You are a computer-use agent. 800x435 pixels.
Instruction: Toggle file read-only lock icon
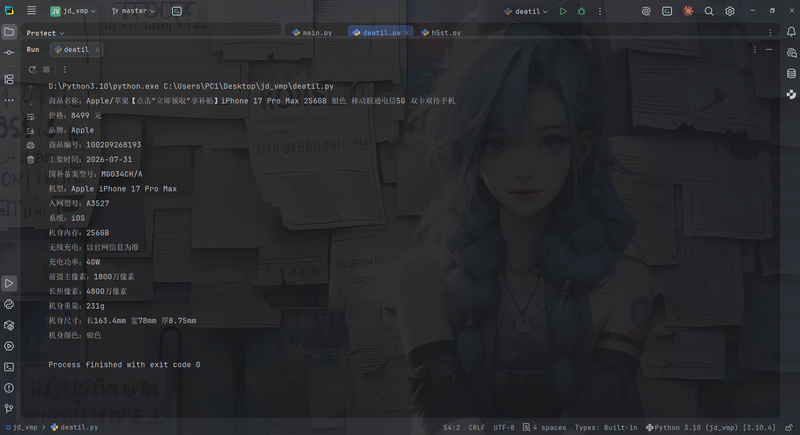click(789, 427)
